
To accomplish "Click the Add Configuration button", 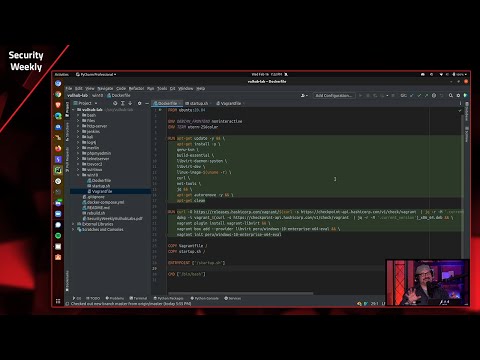I will click(334, 96).
